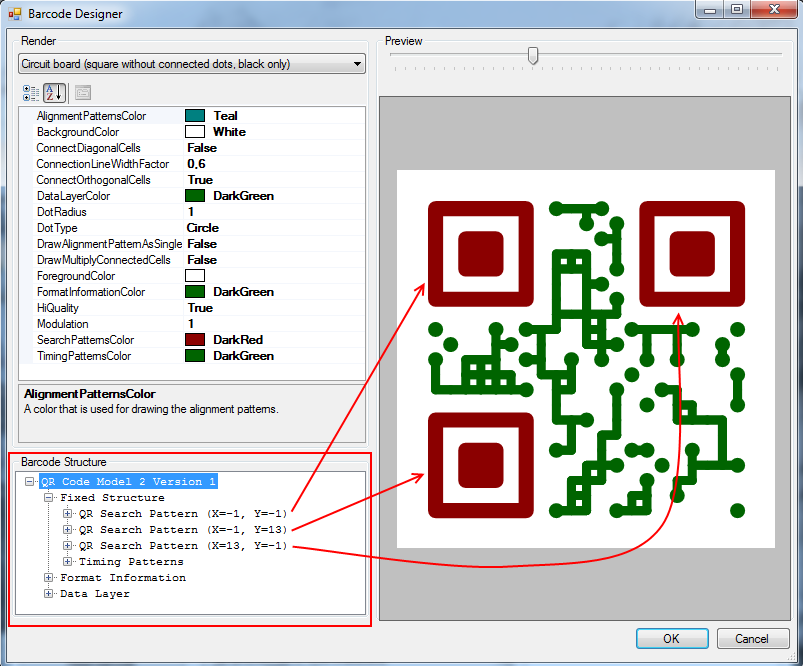Click the ConnectOrthogonalCells True value
This screenshot has height=666, width=803.
coord(200,180)
